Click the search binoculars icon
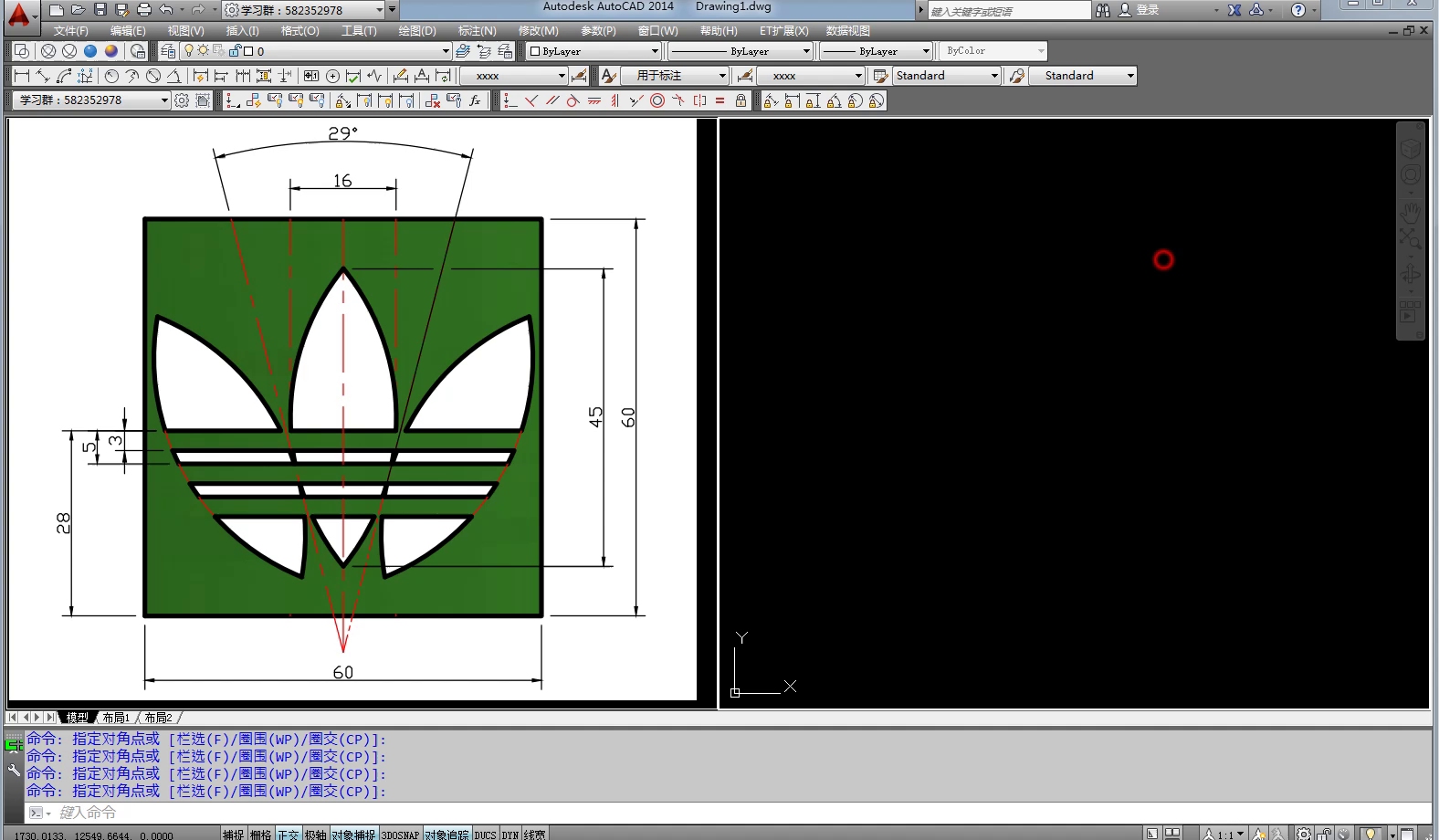1439x840 pixels. coord(1103,10)
